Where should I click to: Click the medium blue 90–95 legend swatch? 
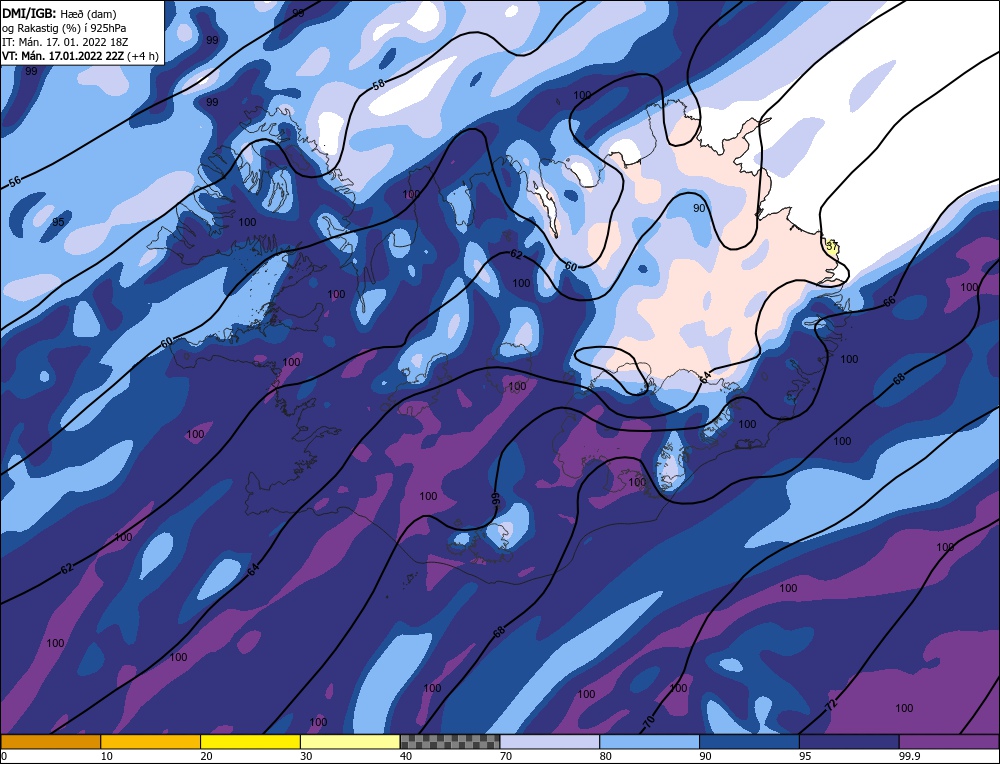click(749, 741)
